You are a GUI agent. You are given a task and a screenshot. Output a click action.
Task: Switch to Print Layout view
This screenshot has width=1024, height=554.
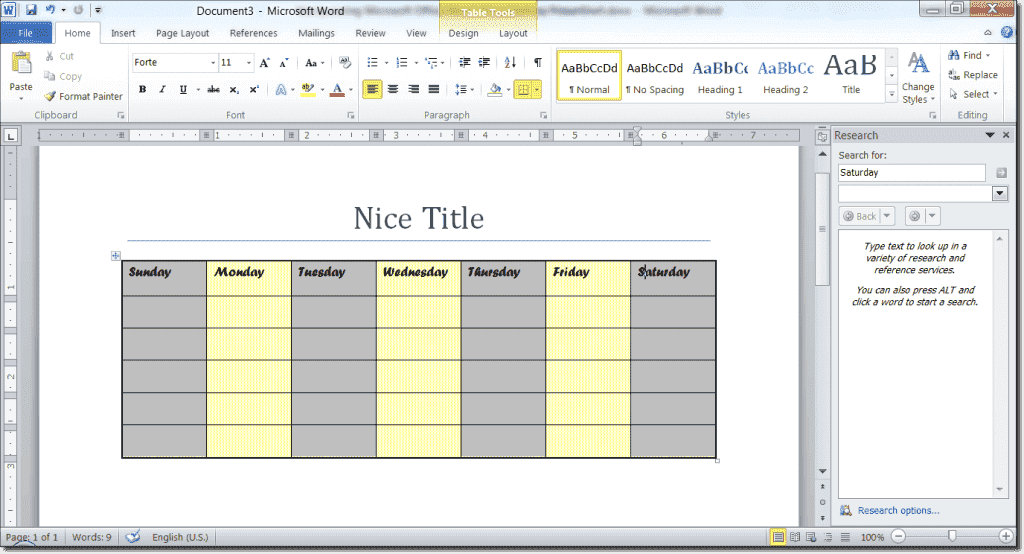click(x=778, y=537)
